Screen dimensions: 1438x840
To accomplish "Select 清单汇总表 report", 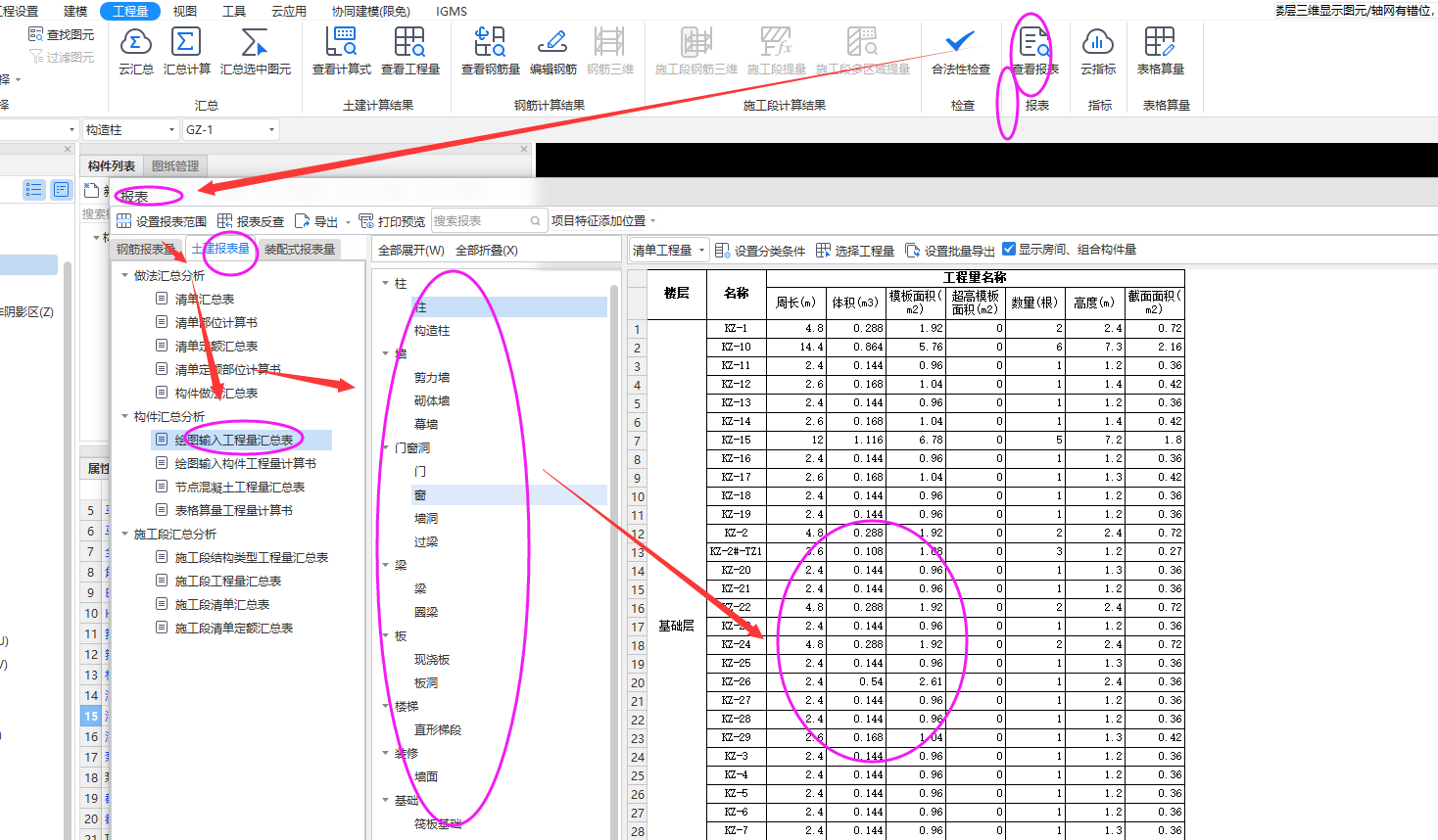I will 205,300.
